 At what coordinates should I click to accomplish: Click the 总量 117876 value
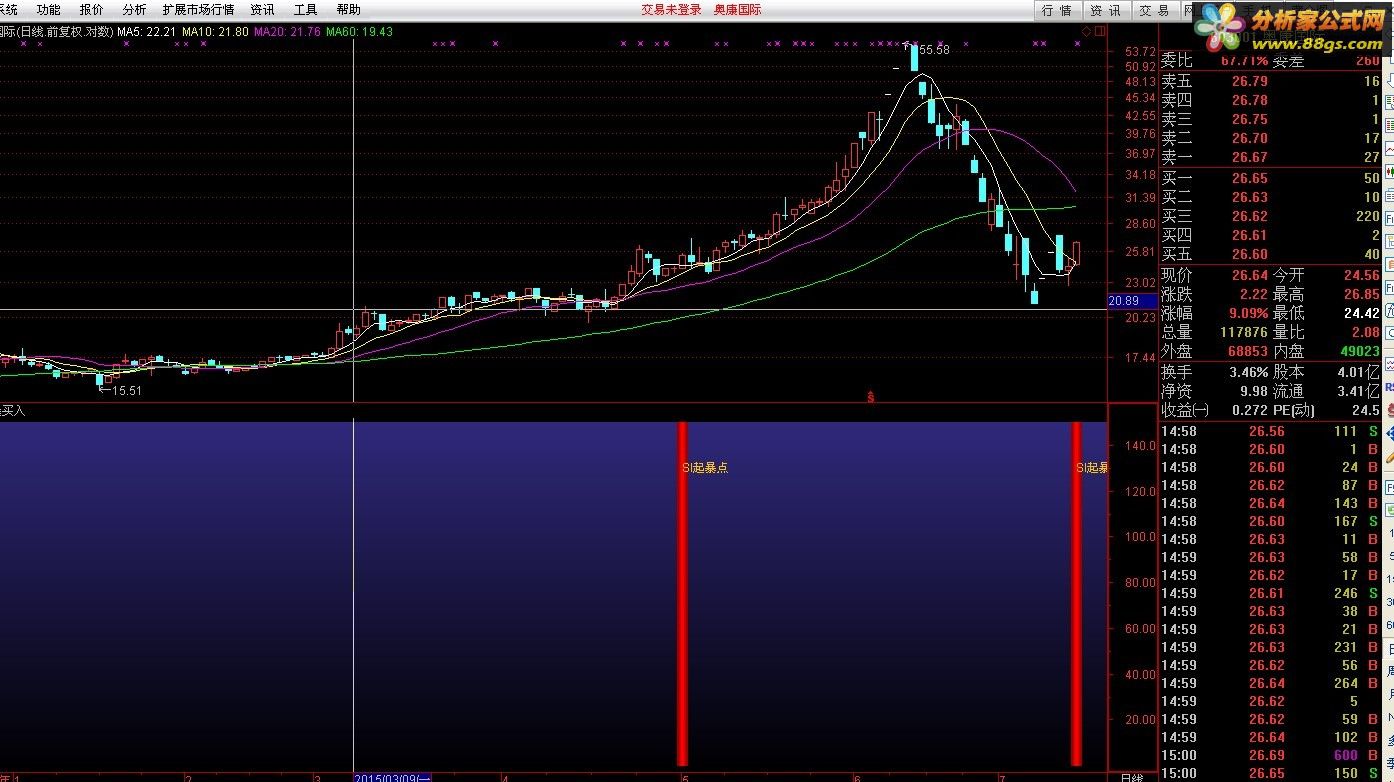pyautogui.click(x=1243, y=332)
